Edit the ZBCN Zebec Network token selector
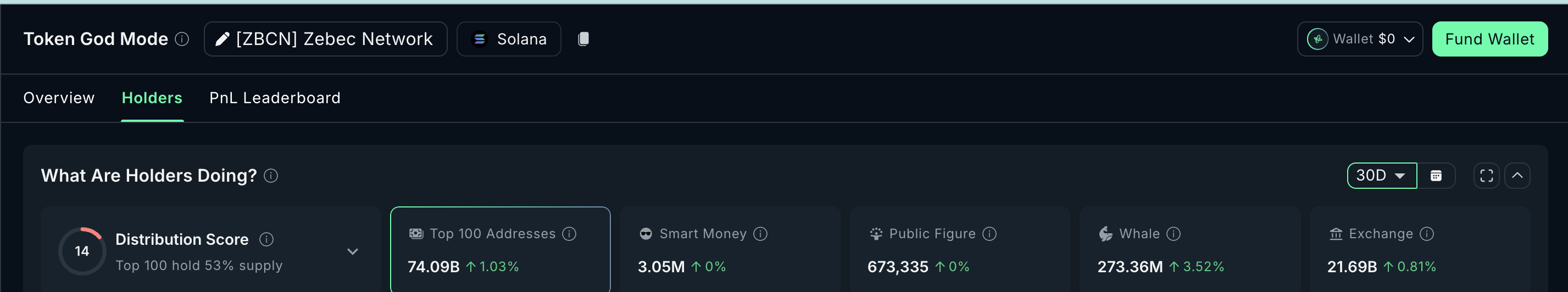The image size is (1568, 292). point(325,39)
